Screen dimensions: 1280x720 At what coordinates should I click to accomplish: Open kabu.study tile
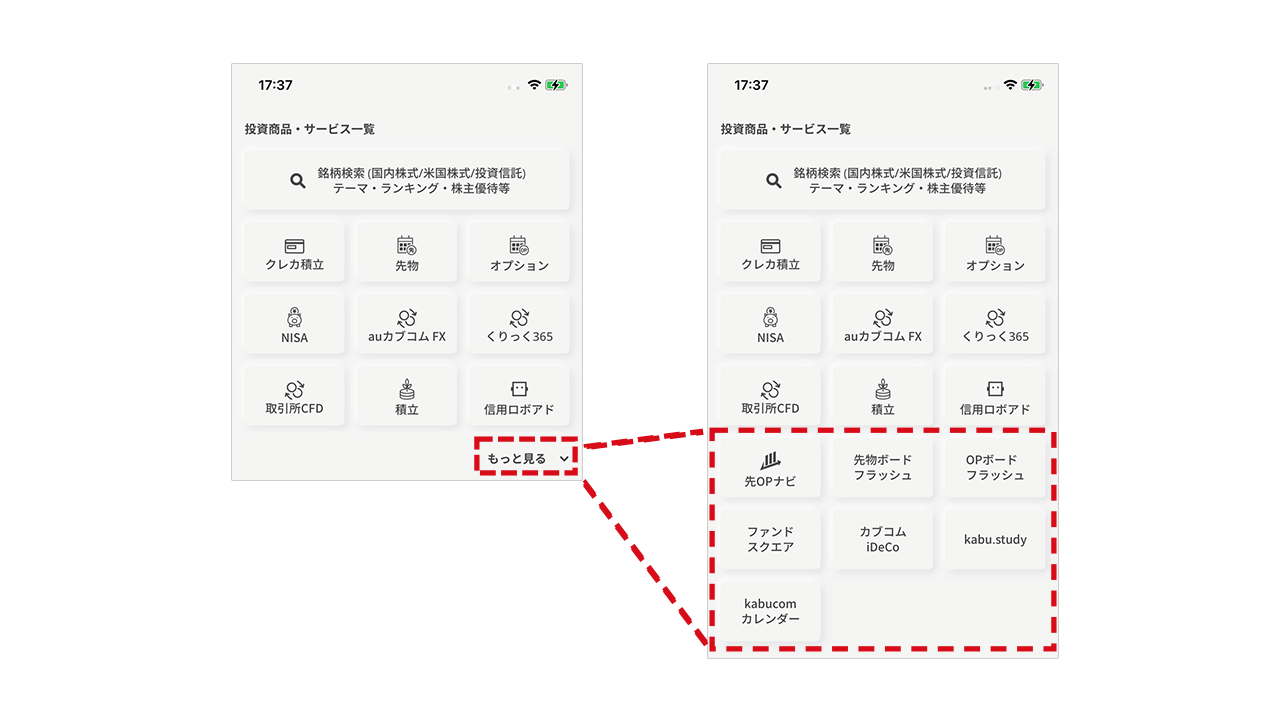coord(996,540)
